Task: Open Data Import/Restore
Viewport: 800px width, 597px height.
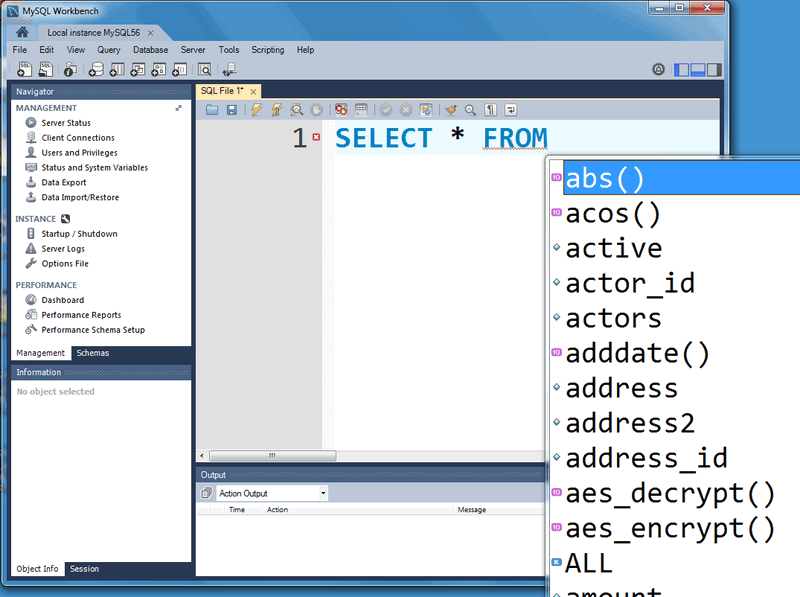Action: 80,197
